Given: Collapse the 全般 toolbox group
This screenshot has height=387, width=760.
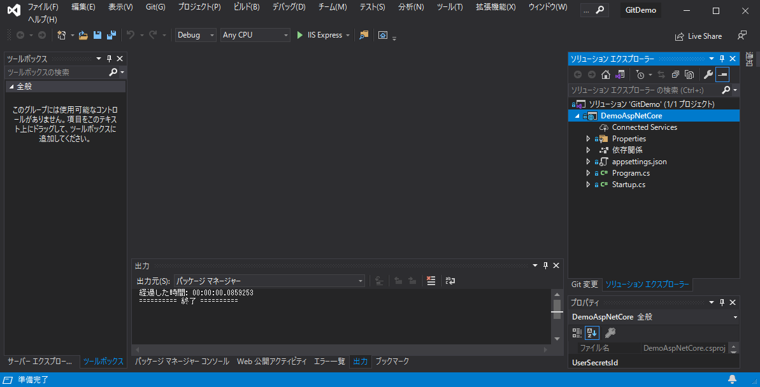Looking at the screenshot, I should point(12,87).
